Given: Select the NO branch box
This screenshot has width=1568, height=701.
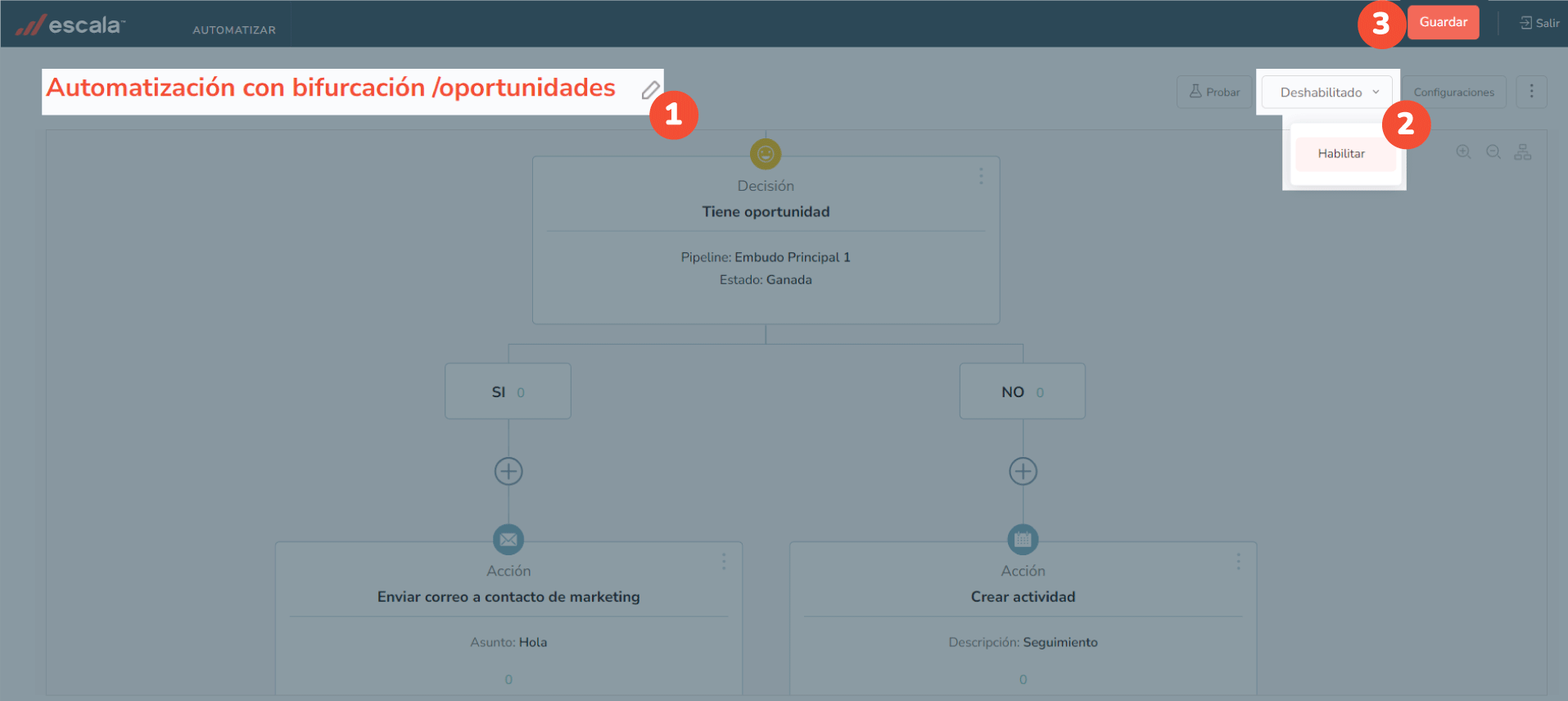Looking at the screenshot, I should (1022, 391).
